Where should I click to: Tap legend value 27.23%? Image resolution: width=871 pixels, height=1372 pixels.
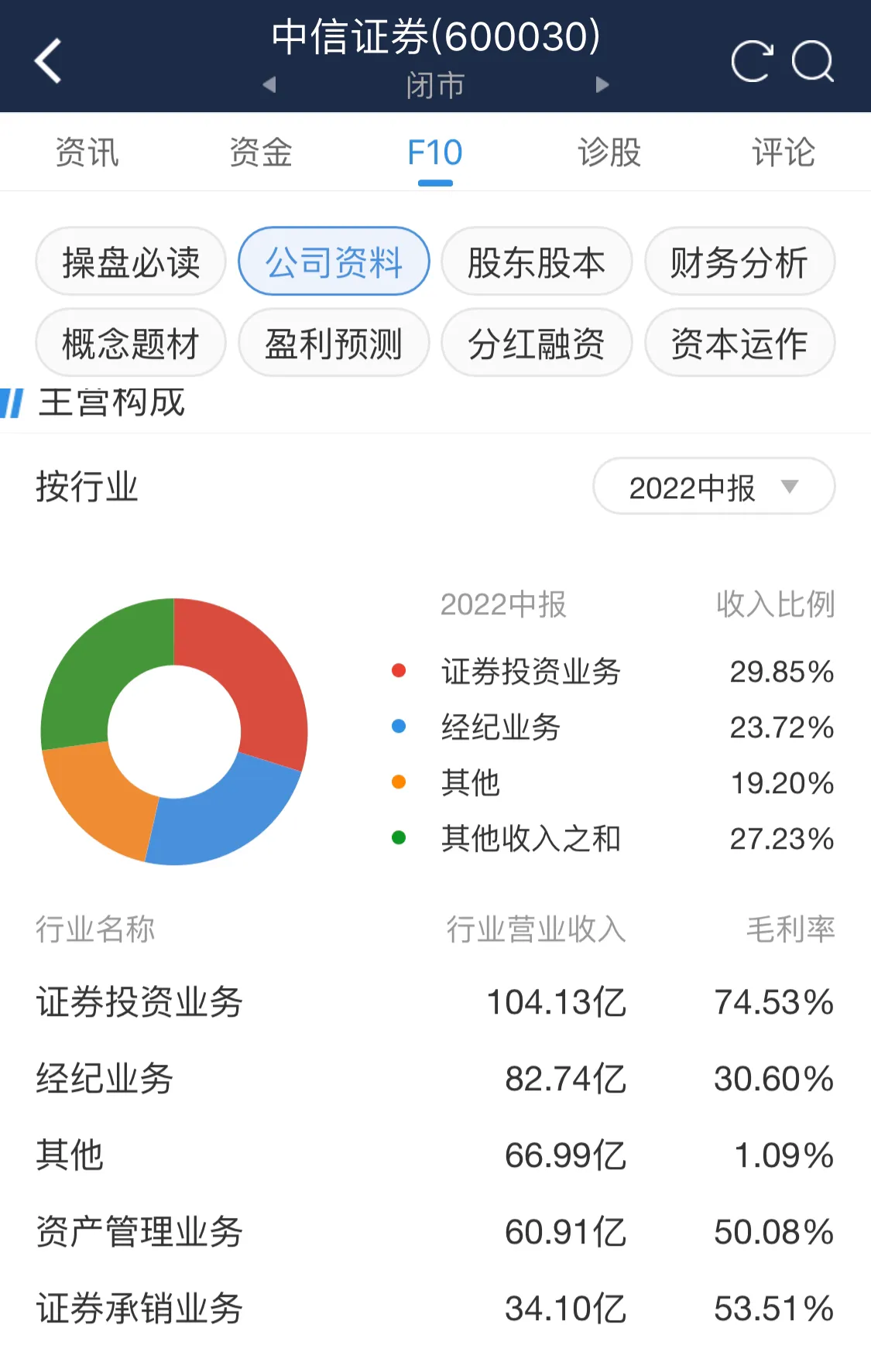click(782, 838)
